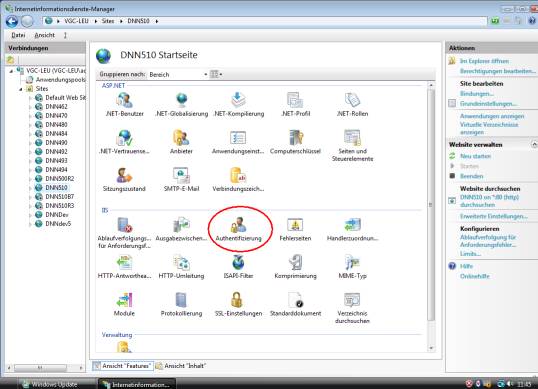
Task: Open Ablaufverfolgungsregeln für Anforderungsfehler
Action: [x=124, y=233]
